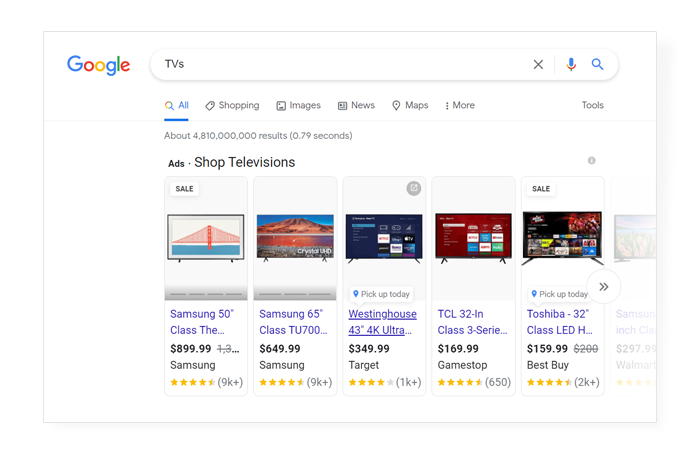Click the TCL 32-In TV product image
The width and height of the screenshot is (700, 454).
(x=473, y=238)
